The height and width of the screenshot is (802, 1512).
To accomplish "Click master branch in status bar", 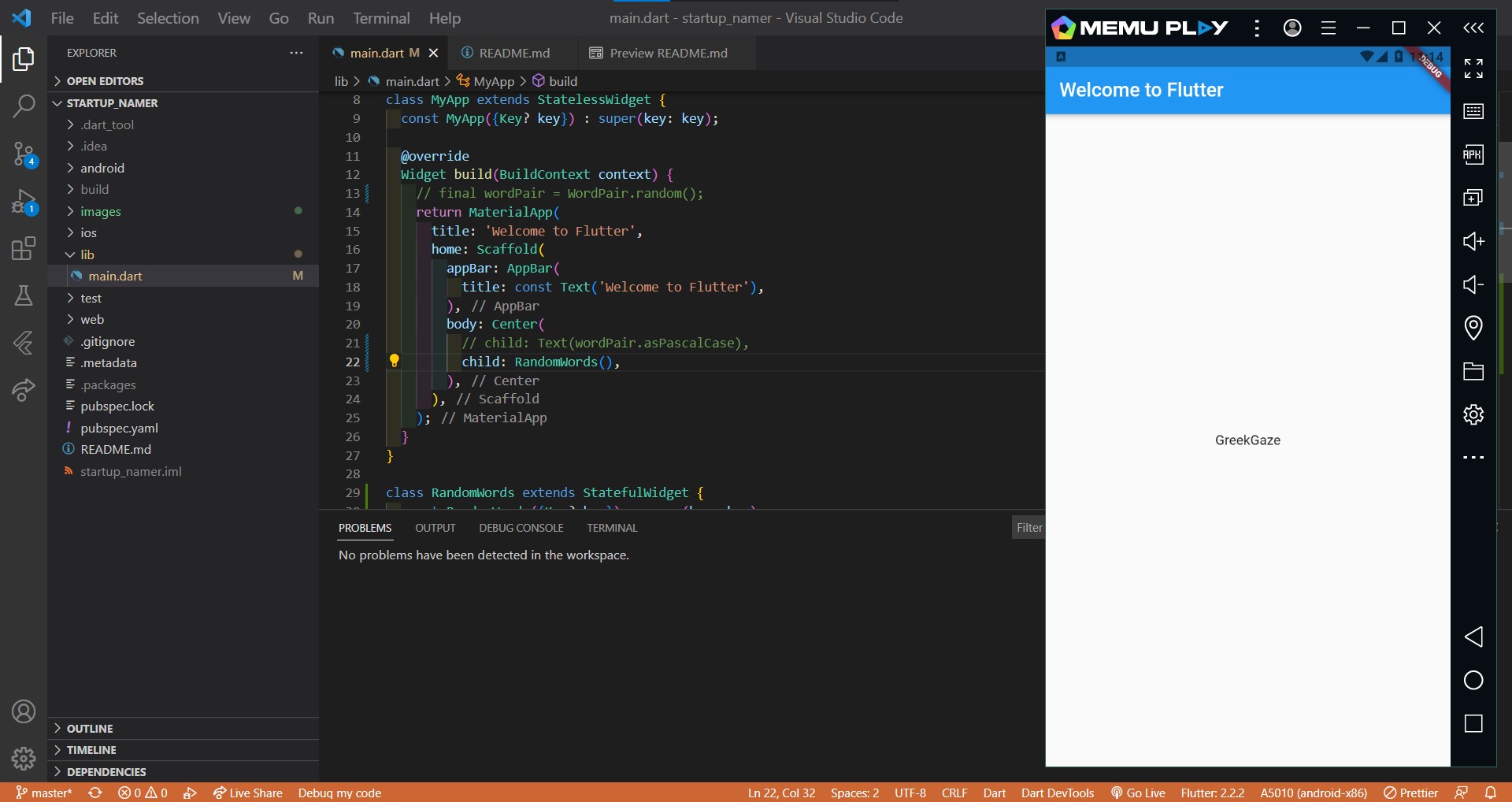I will [x=44, y=793].
